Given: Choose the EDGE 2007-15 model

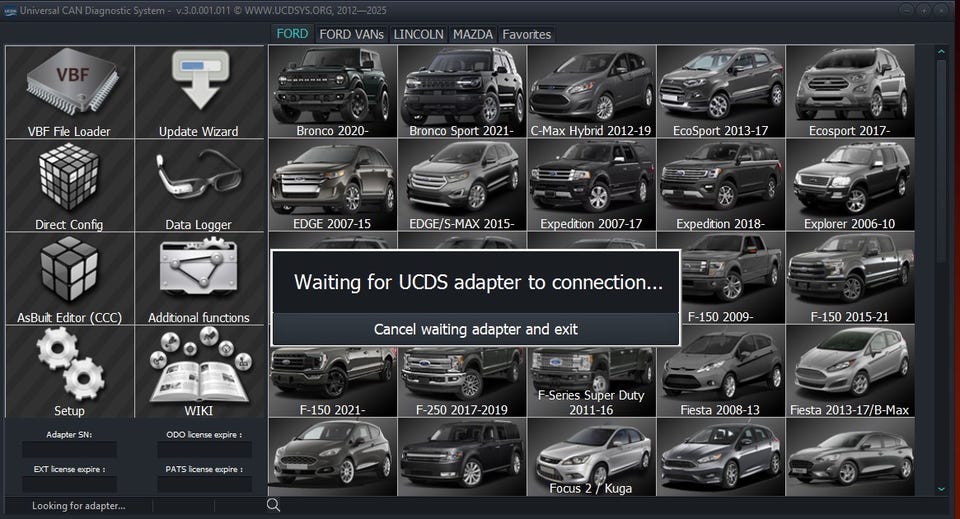Looking at the screenshot, I should (x=333, y=185).
